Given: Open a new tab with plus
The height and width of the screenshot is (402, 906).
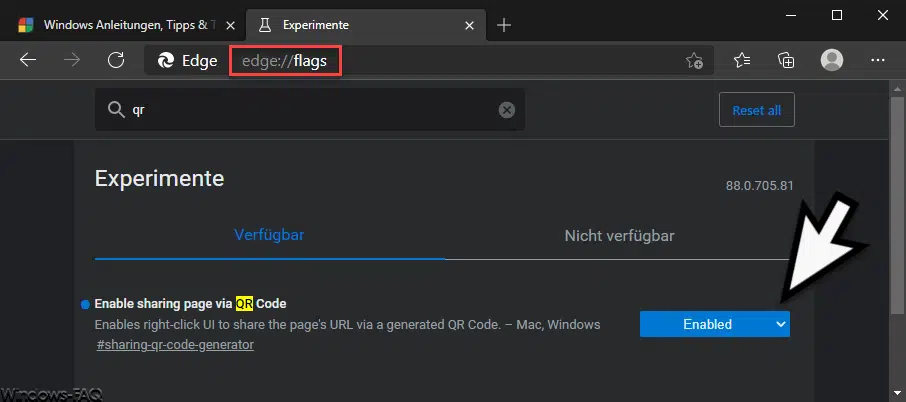Looking at the screenshot, I should coord(504,25).
